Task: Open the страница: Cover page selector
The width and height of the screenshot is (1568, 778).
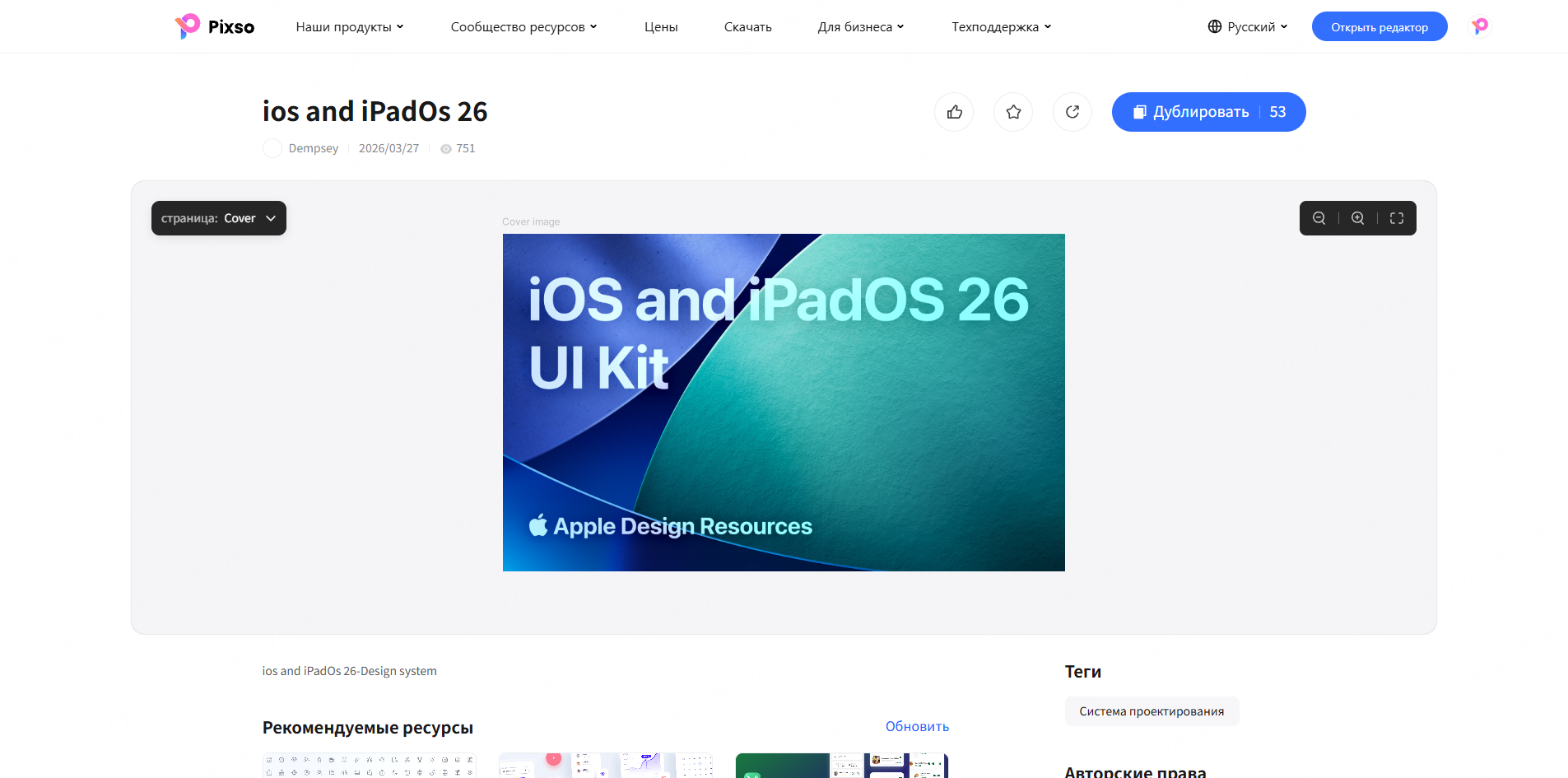Action: (219, 218)
